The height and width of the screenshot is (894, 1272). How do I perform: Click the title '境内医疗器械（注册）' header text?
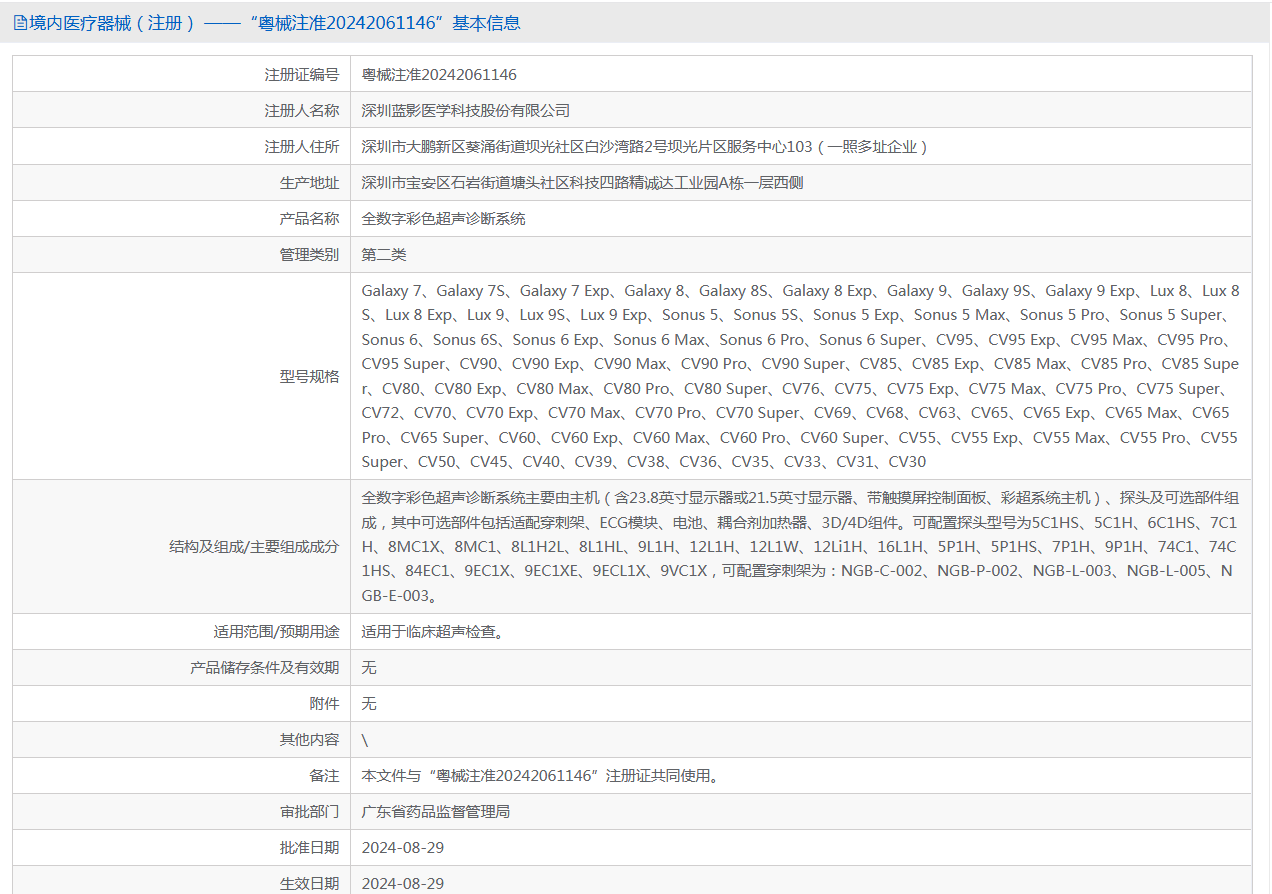coord(113,22)
